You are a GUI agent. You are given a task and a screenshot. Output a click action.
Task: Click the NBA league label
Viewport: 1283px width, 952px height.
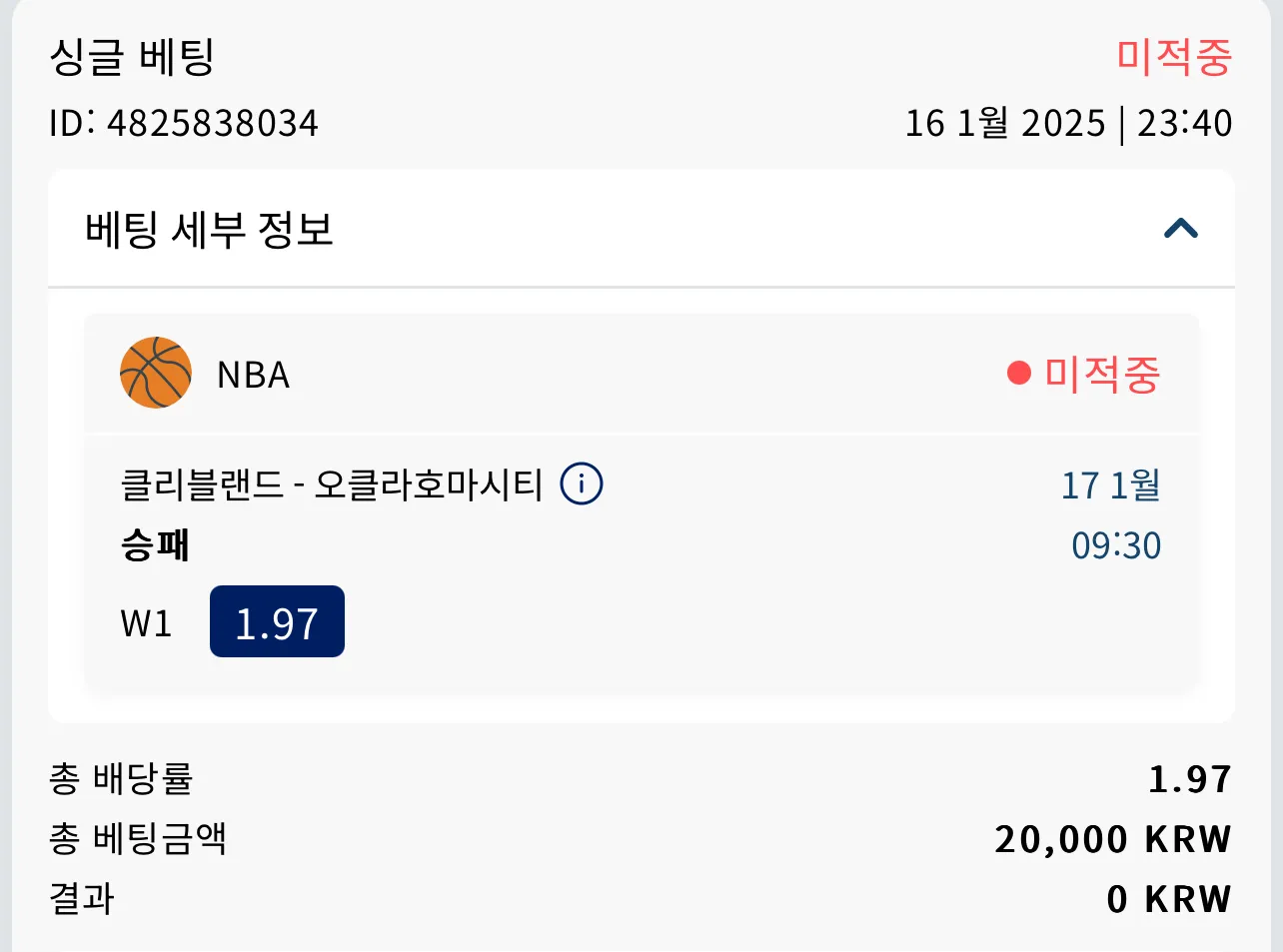point(254,375)
